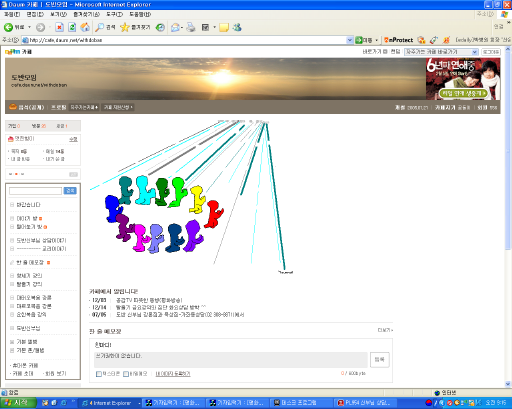Expand the Mail button dropdown arrow
This screenshot has height=409, width=512.
182,28
